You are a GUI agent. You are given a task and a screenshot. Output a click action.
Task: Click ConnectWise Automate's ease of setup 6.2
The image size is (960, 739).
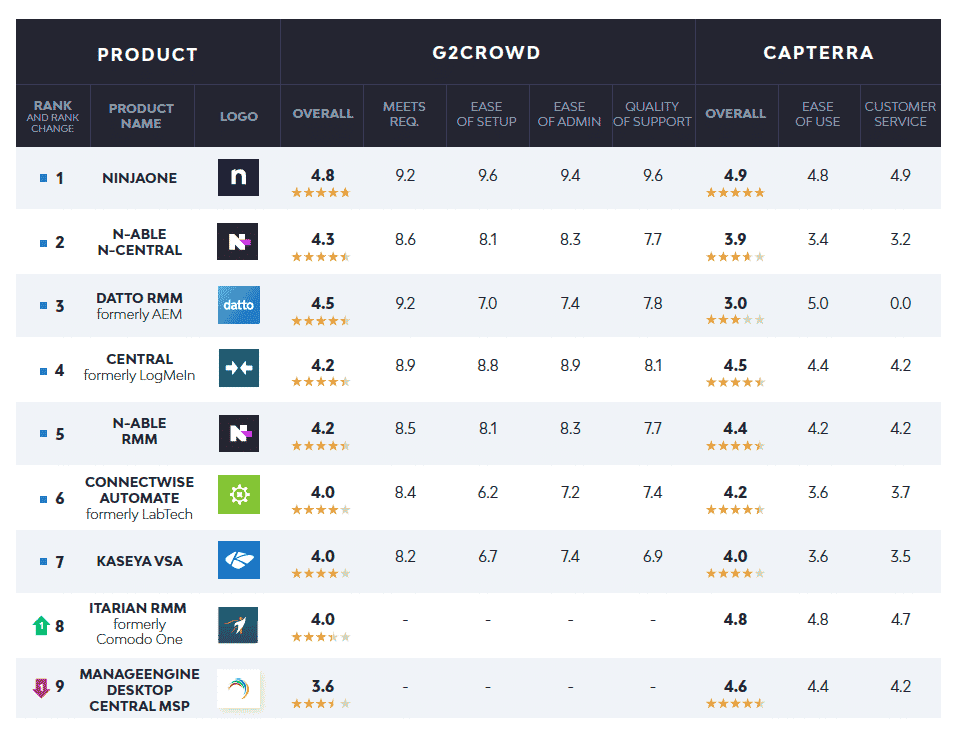point(488,493)
